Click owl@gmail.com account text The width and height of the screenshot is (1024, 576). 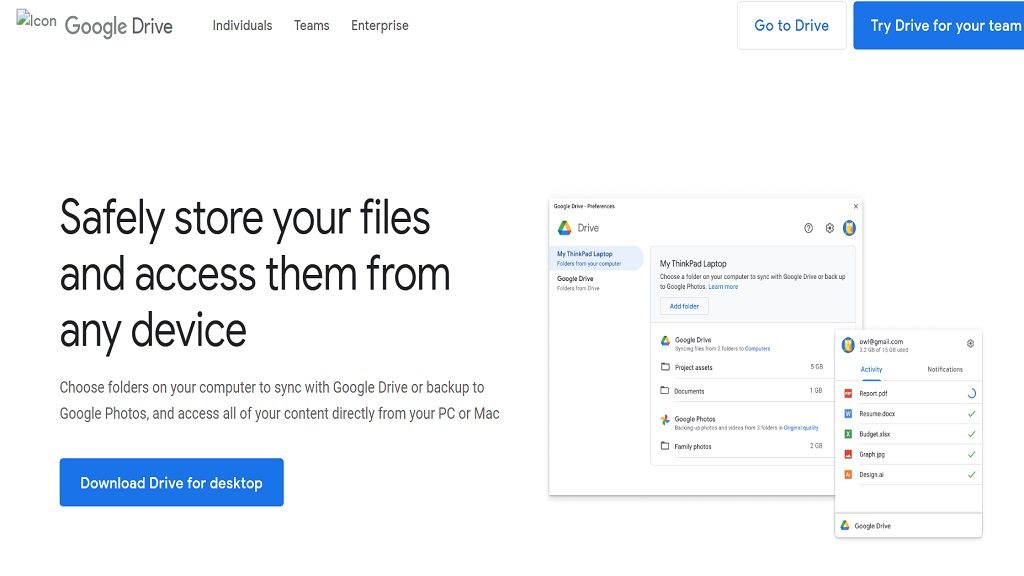[881, 342]
